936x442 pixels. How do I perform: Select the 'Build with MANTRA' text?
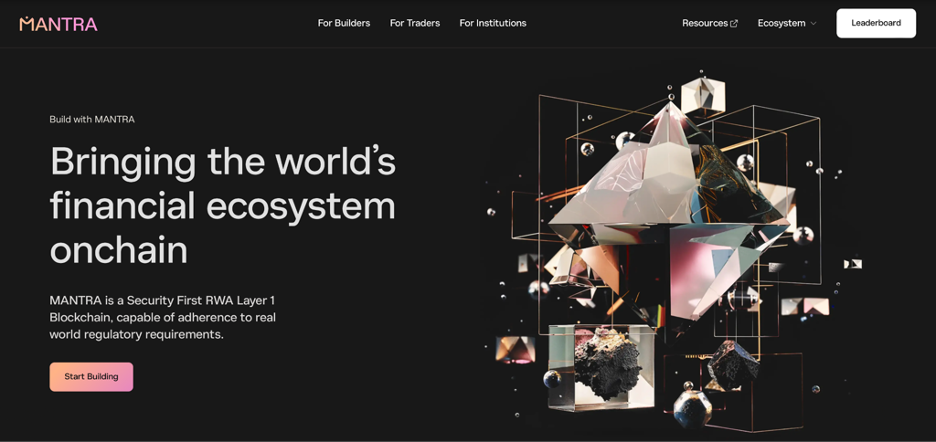[x=92, y=119]
